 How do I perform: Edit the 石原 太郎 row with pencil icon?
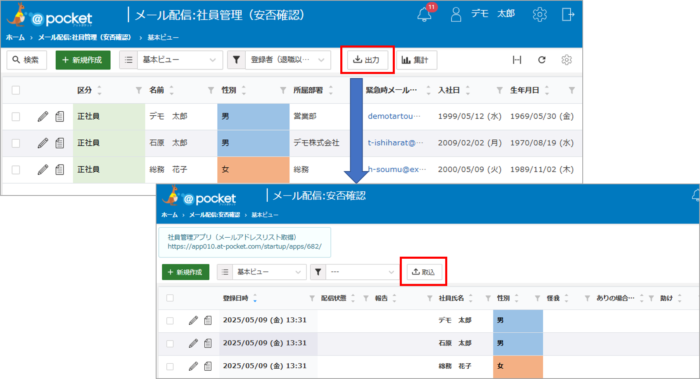click(x=42, y=143)
